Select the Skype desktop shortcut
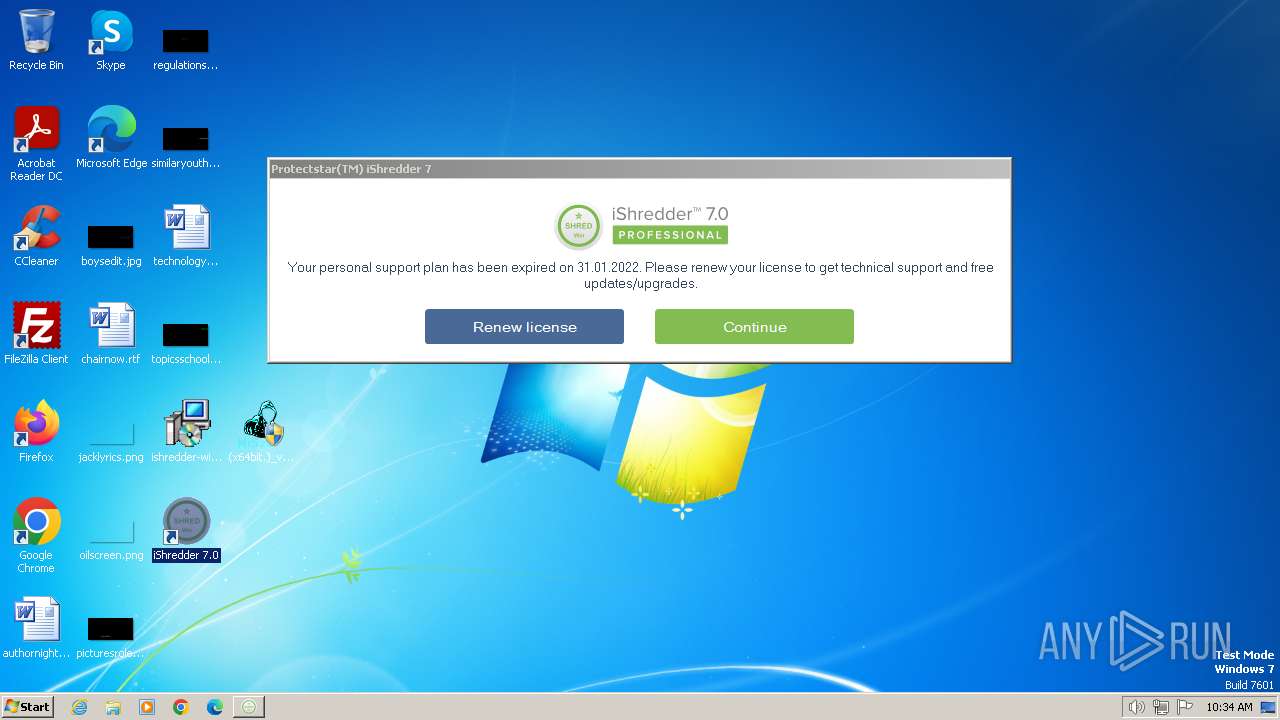 point(111,40)
